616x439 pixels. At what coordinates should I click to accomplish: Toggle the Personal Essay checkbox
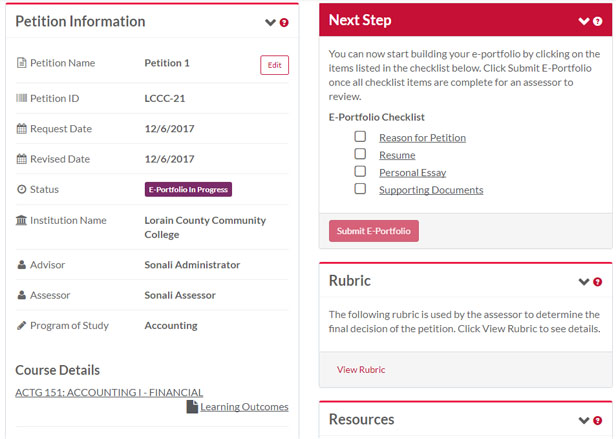click(x=360, y=171)
